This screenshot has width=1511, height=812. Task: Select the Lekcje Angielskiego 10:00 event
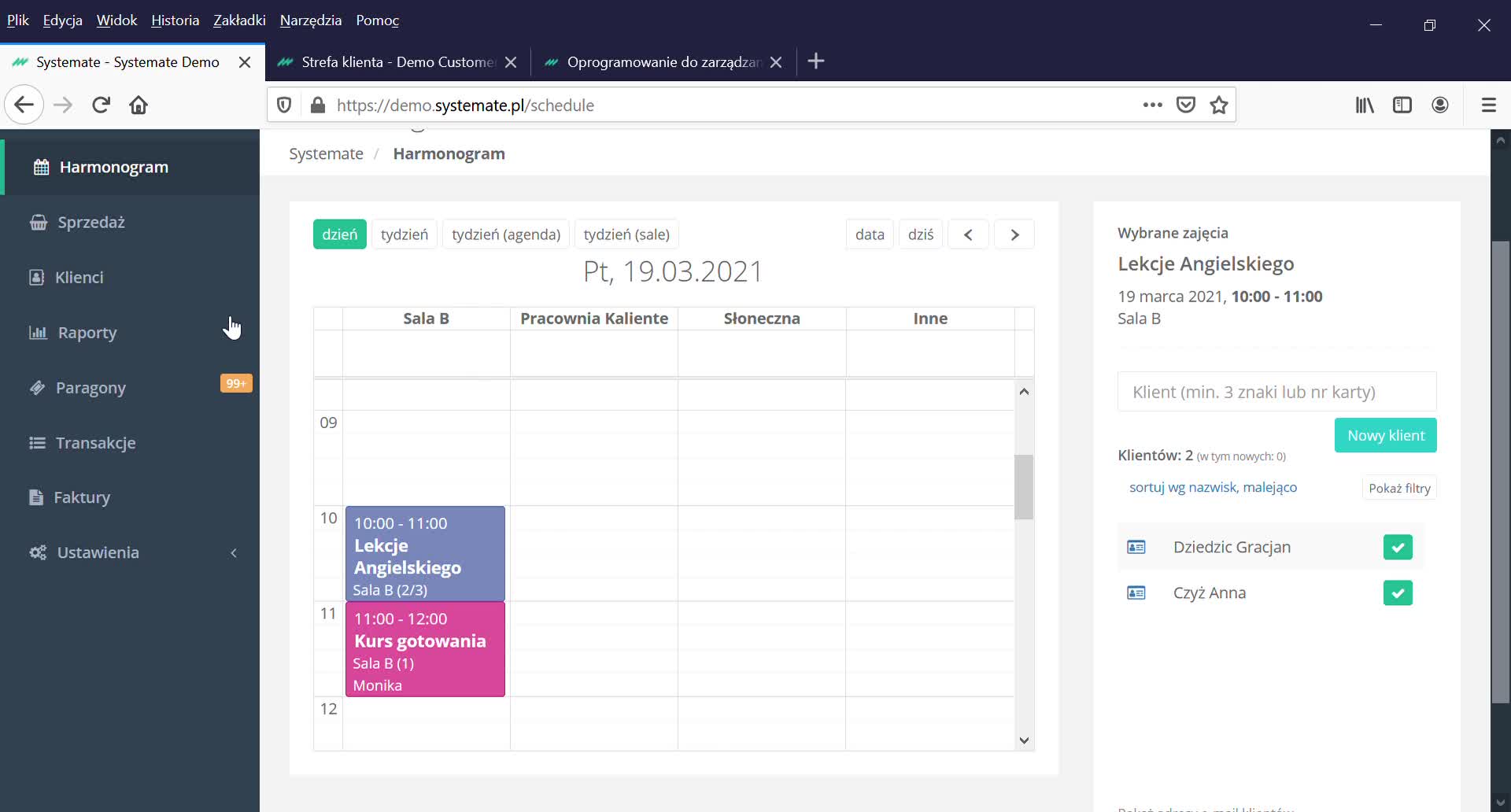click(x=425, y=554)
